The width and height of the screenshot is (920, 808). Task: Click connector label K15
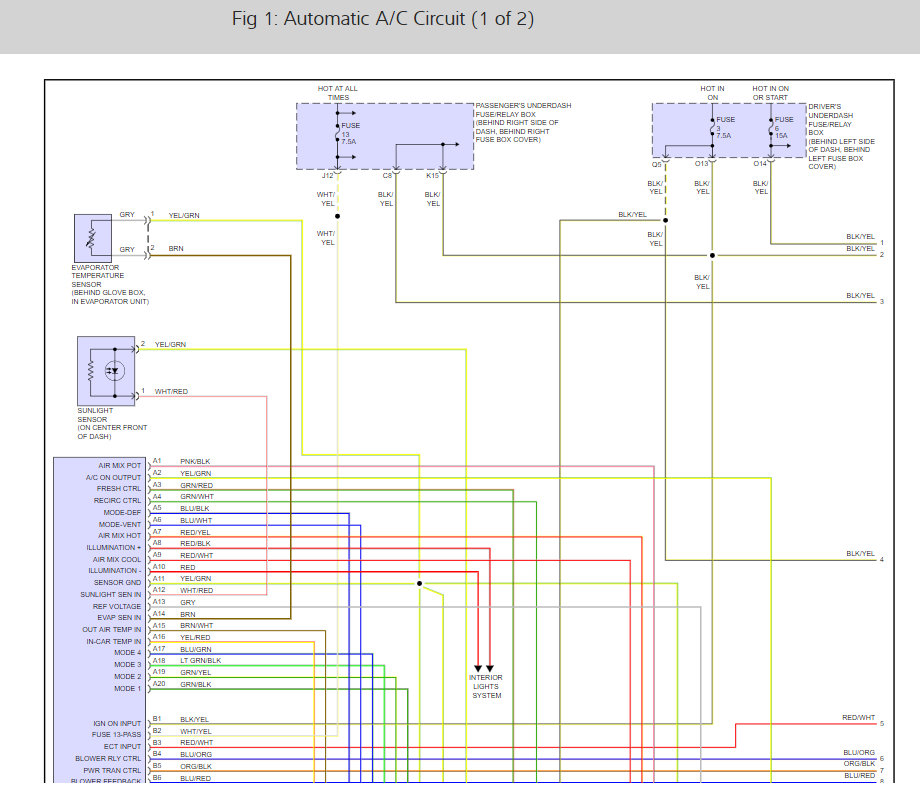click(432, 175)
